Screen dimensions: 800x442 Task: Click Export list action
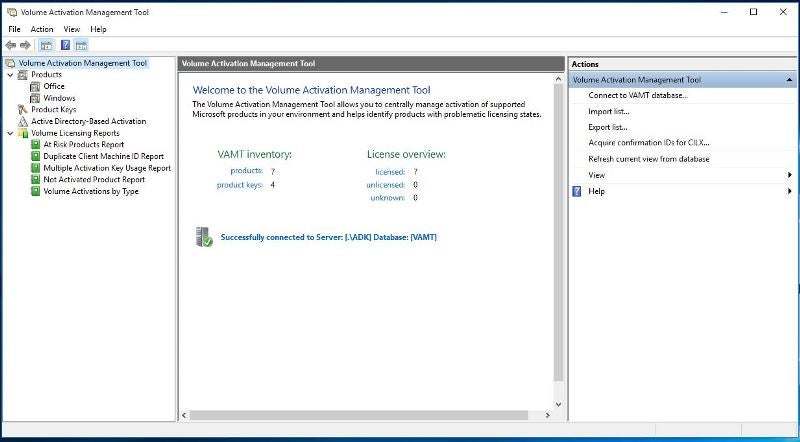click(608, 127)
